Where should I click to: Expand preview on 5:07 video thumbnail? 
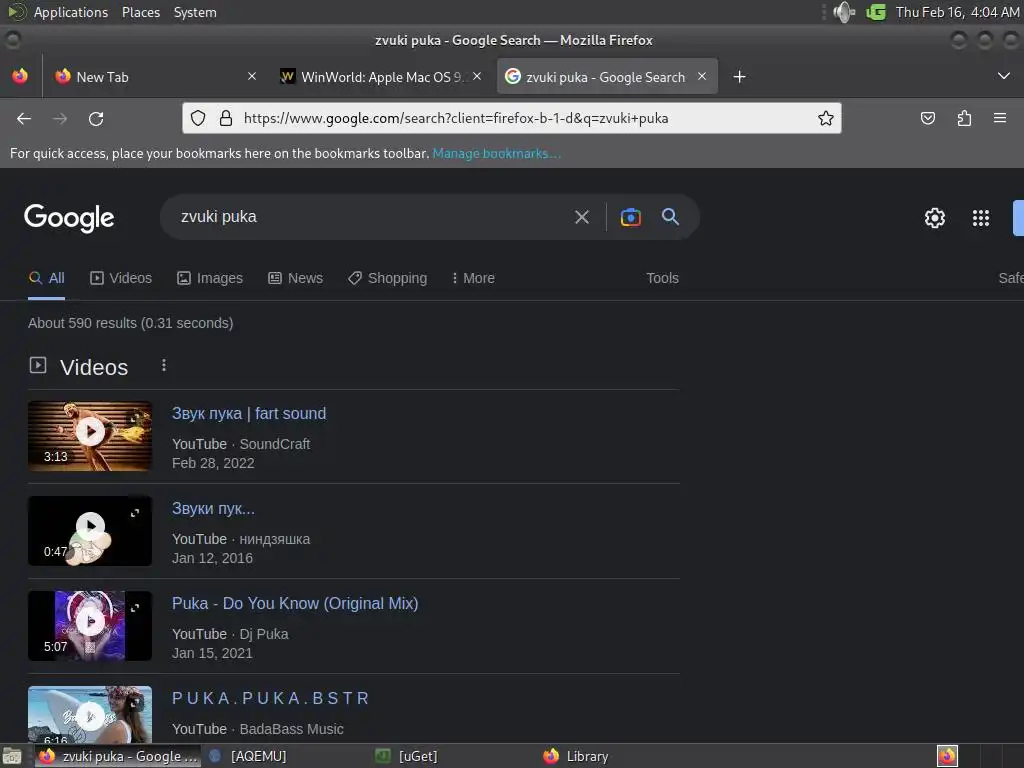(x=135, y=608)
